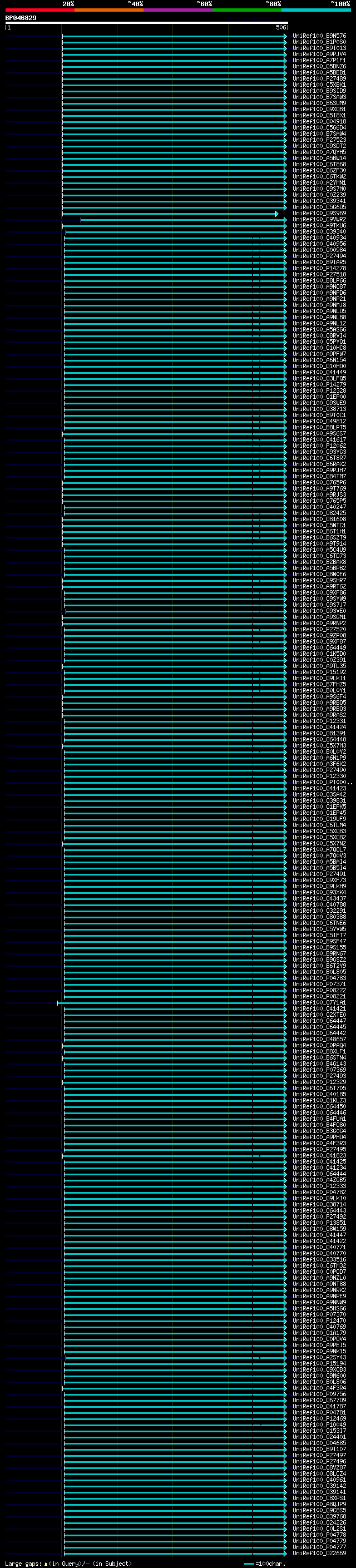
Task: Click hit label UniRef100_Q8RVI4
Action: (x=319, y=335)
